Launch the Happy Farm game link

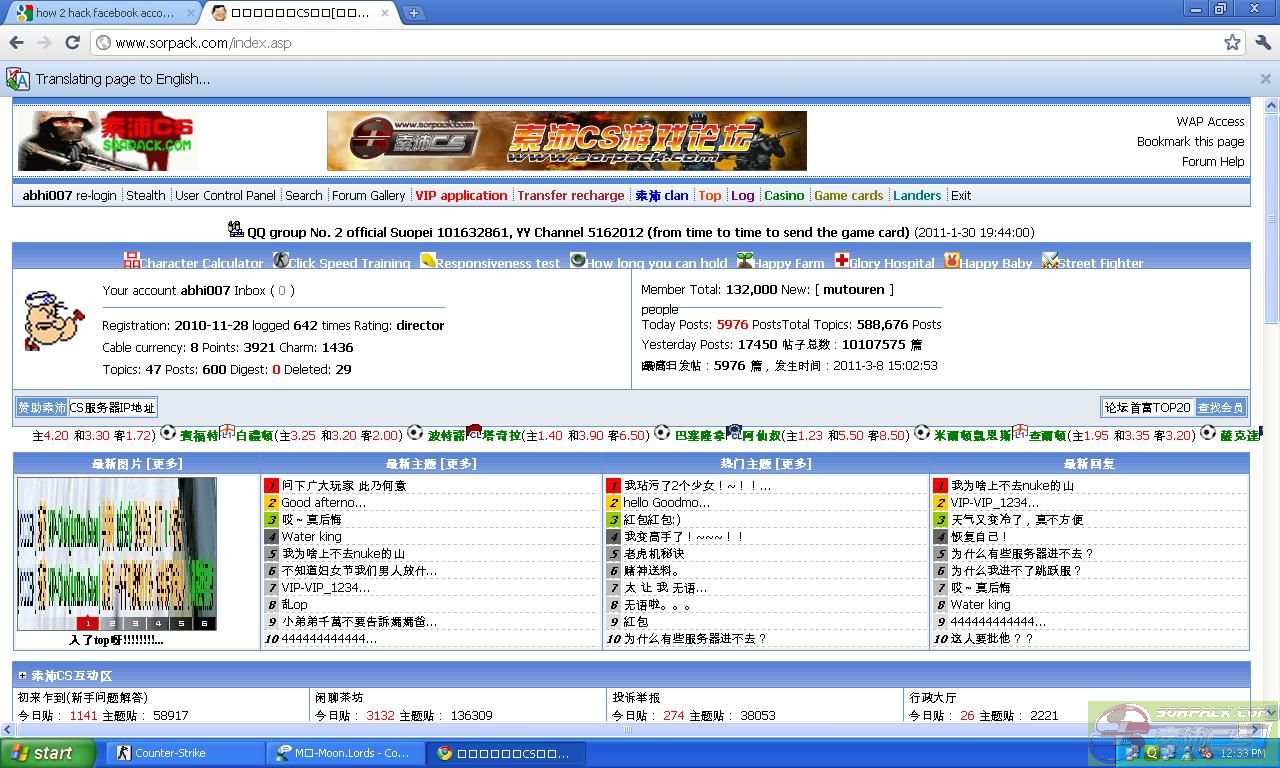coord(789,263)
